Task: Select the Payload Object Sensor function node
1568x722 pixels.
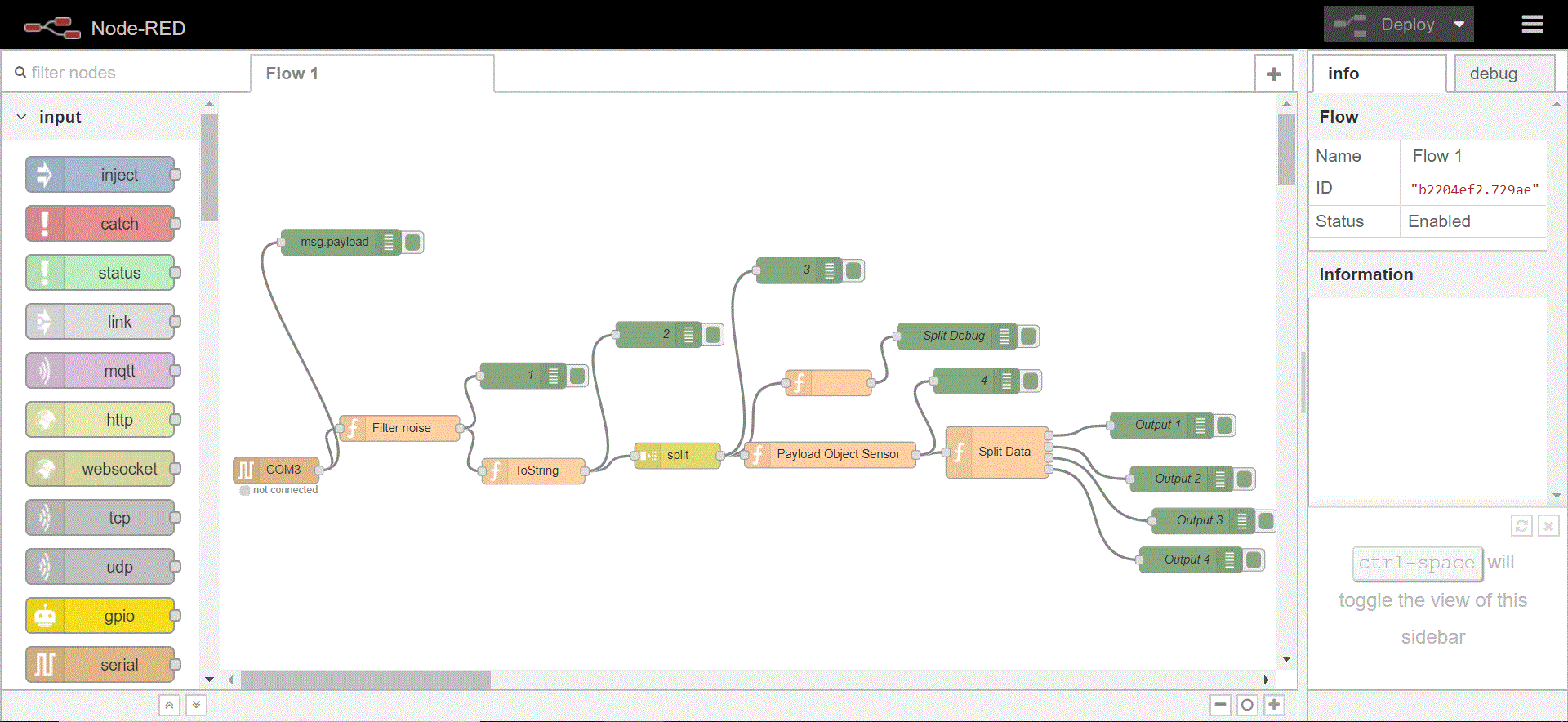Action: (837, 454)
